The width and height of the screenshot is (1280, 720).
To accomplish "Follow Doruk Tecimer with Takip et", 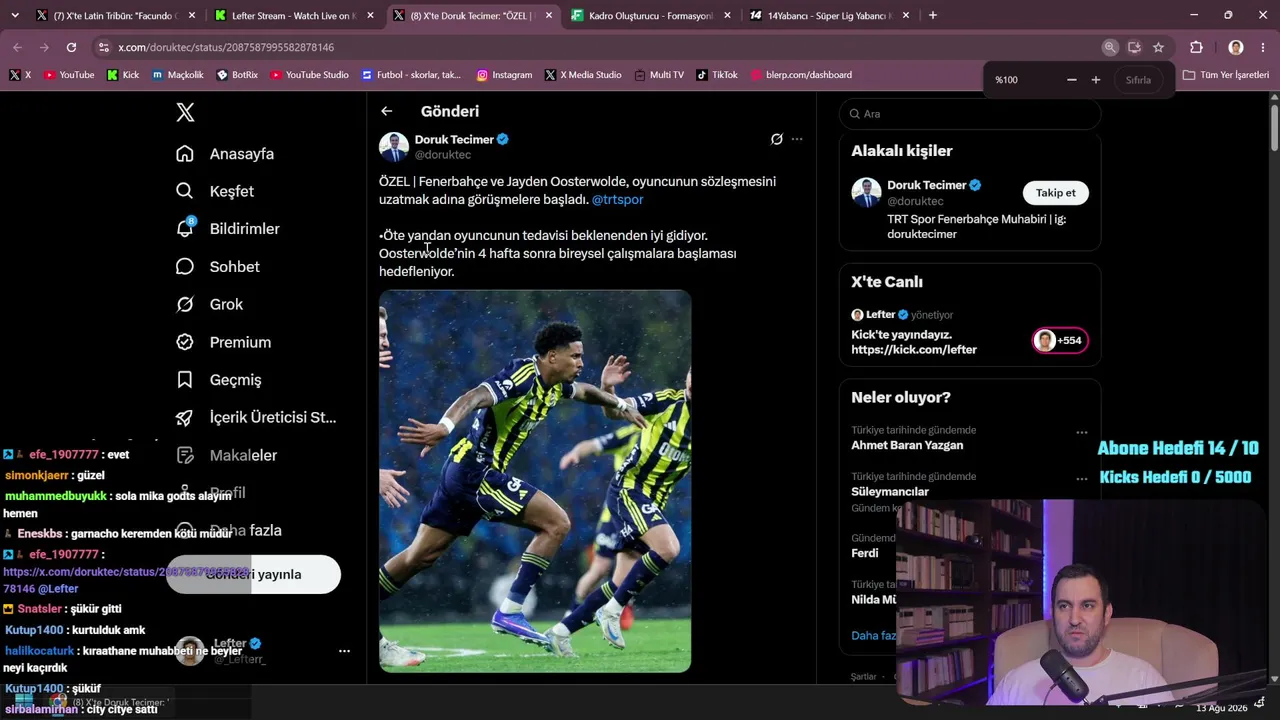I will [1056, 193].
